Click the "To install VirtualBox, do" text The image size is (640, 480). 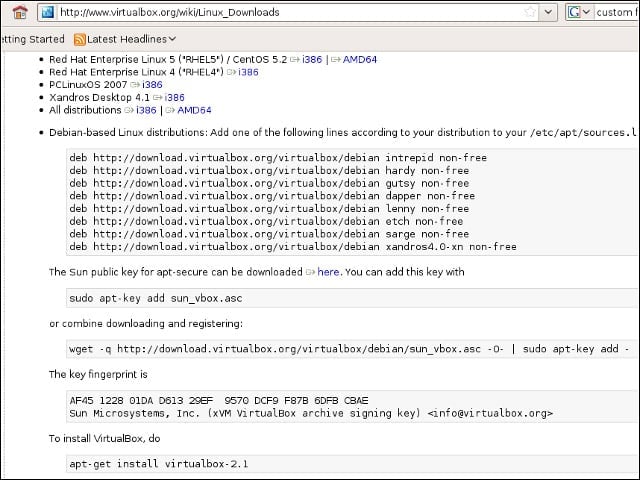[104, 439]
